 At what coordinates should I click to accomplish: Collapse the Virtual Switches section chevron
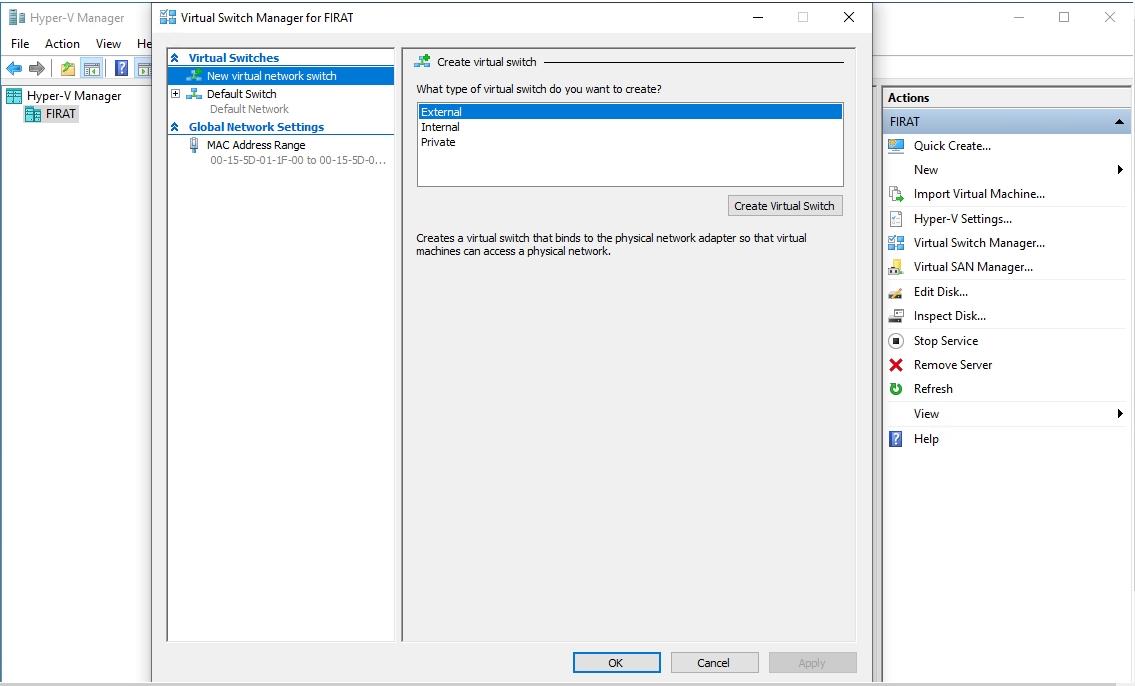(174, 58)
